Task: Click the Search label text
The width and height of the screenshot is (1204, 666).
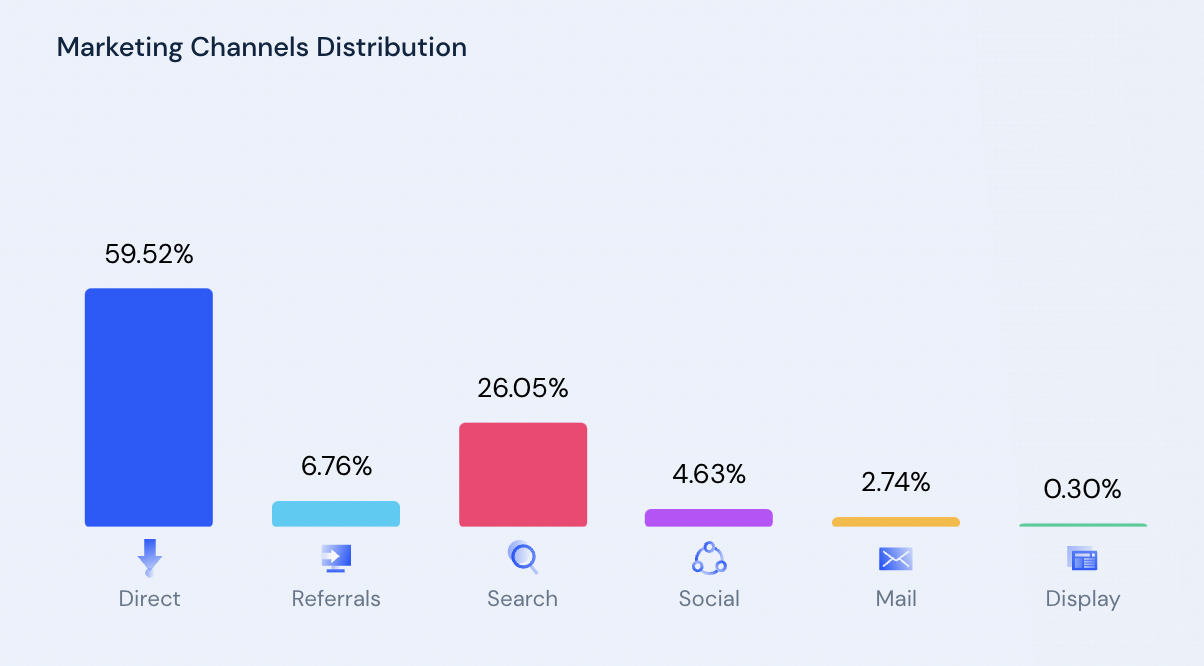Action: (523, 599)
